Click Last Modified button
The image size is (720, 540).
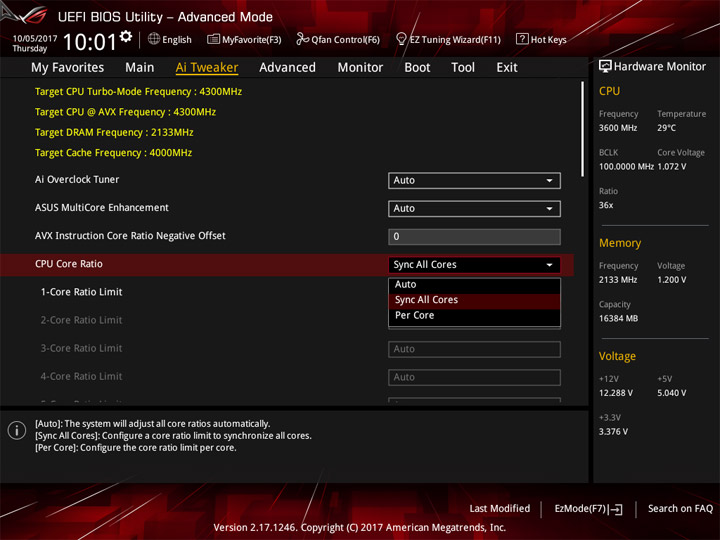(500, 509)
